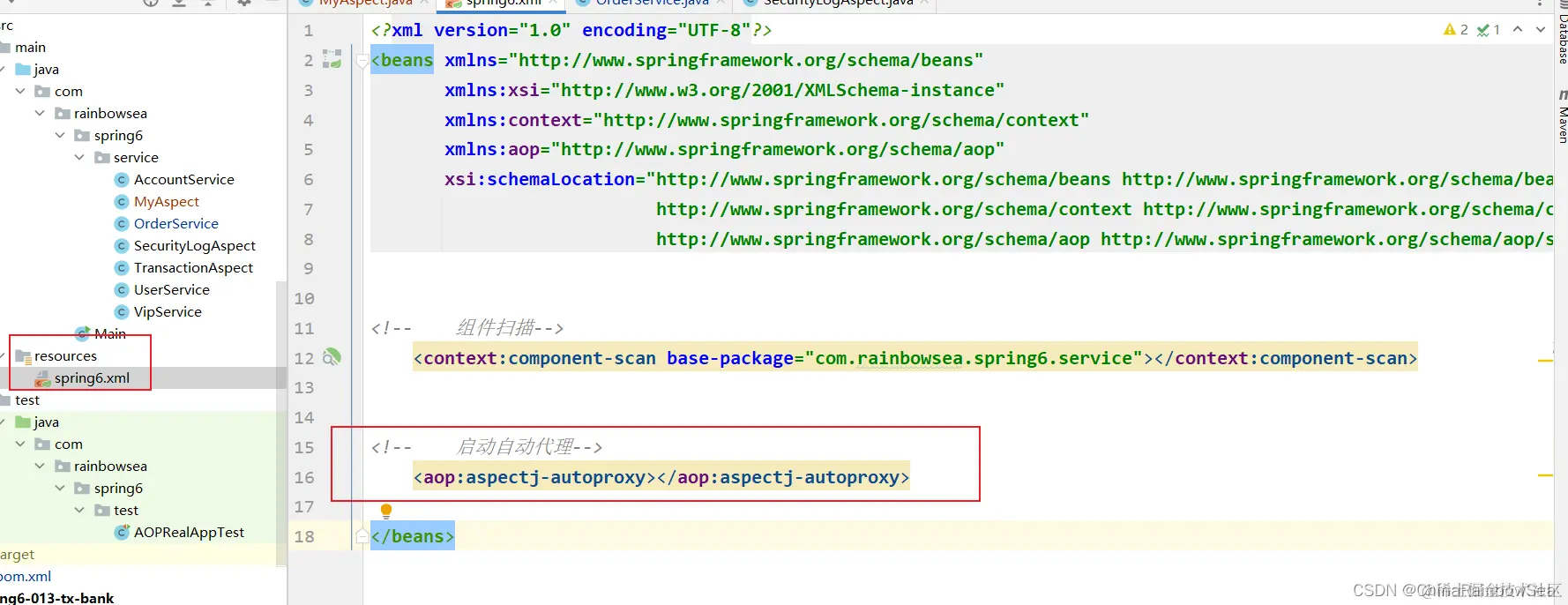Switch to the MyAspect.java editor tab
1568x605 pixels.
click(x=363, y=4)
